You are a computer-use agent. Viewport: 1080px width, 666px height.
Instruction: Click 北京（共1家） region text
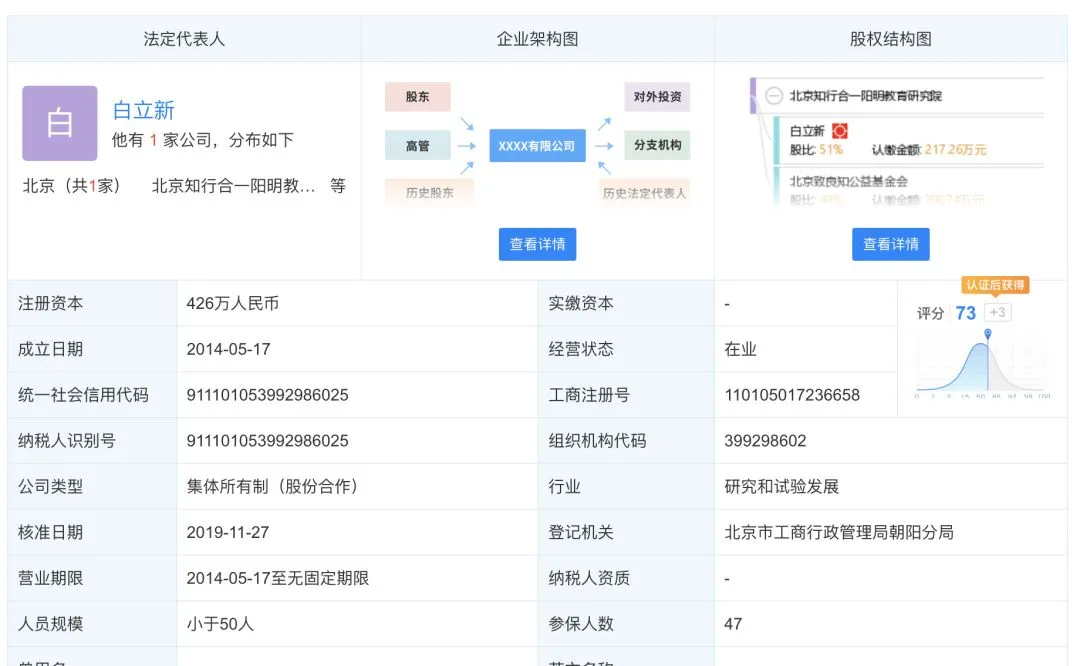tap(72, 186)
